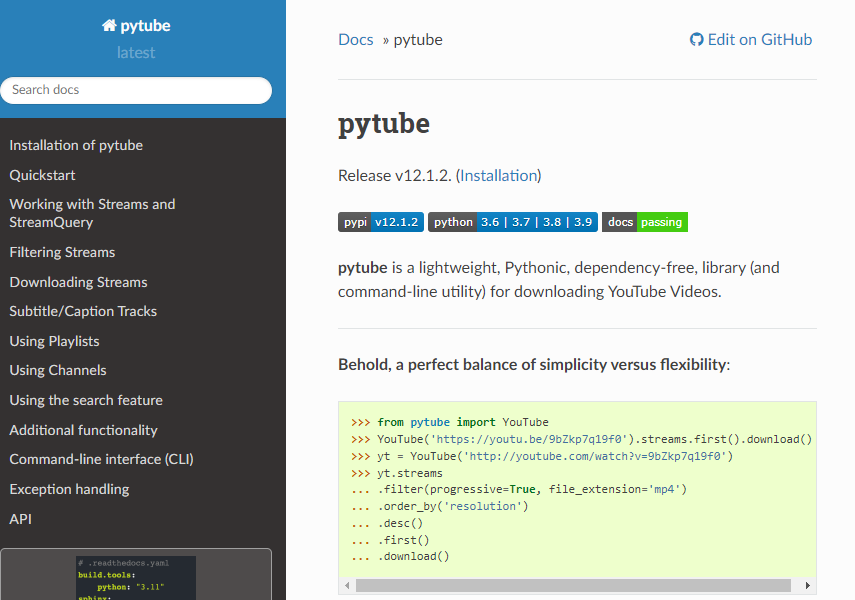Click the .filter(progressive=True code line
This screenshot has width=855, height=600.
(x=519, y=489)
